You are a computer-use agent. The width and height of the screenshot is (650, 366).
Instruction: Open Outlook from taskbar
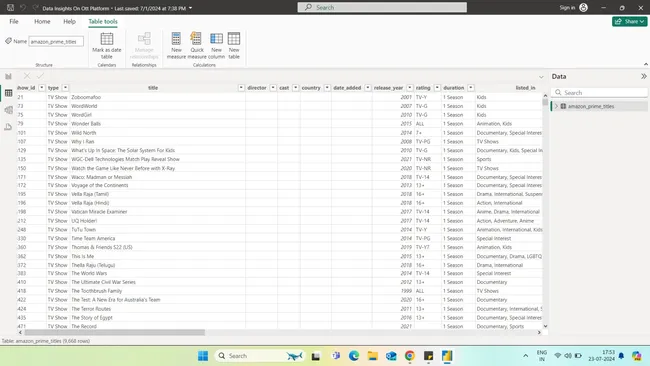point(391,356)
